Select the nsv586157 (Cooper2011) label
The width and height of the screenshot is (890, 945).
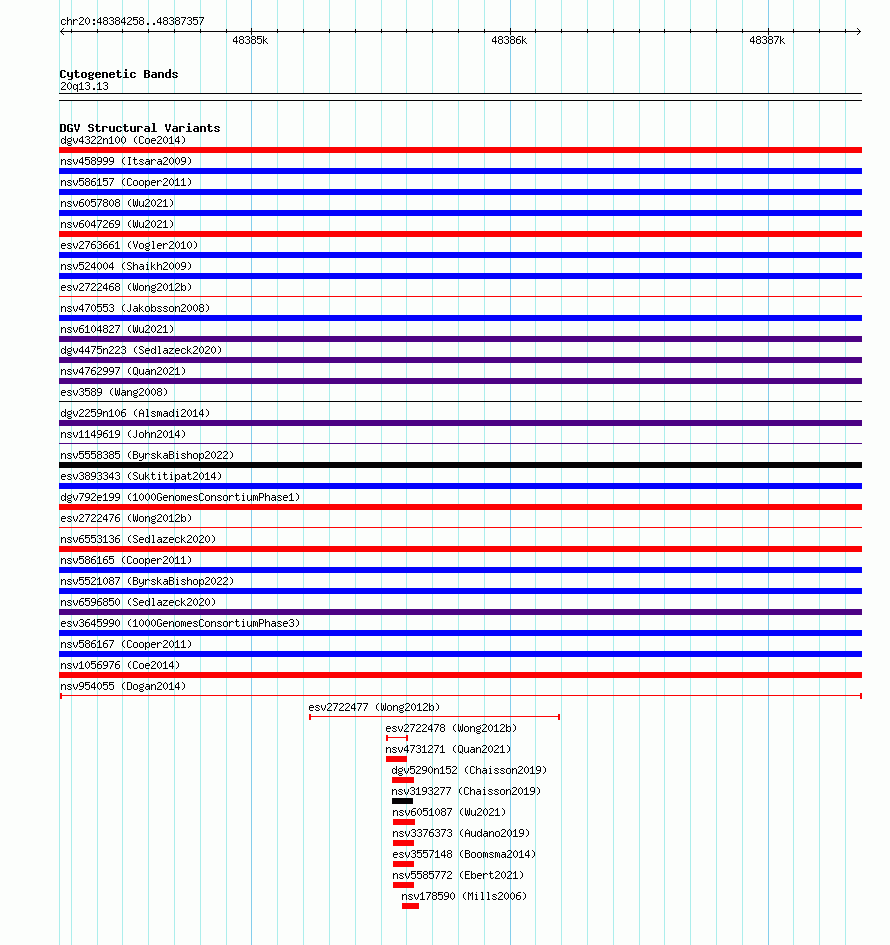pyautogui.click(x=126, y=183)
